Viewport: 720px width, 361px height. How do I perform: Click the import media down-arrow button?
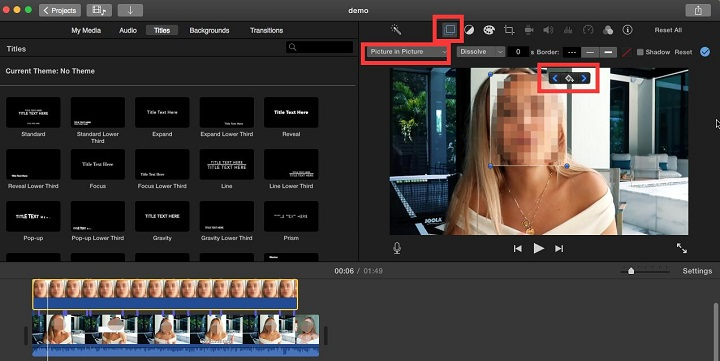click(x=130, y=10)
